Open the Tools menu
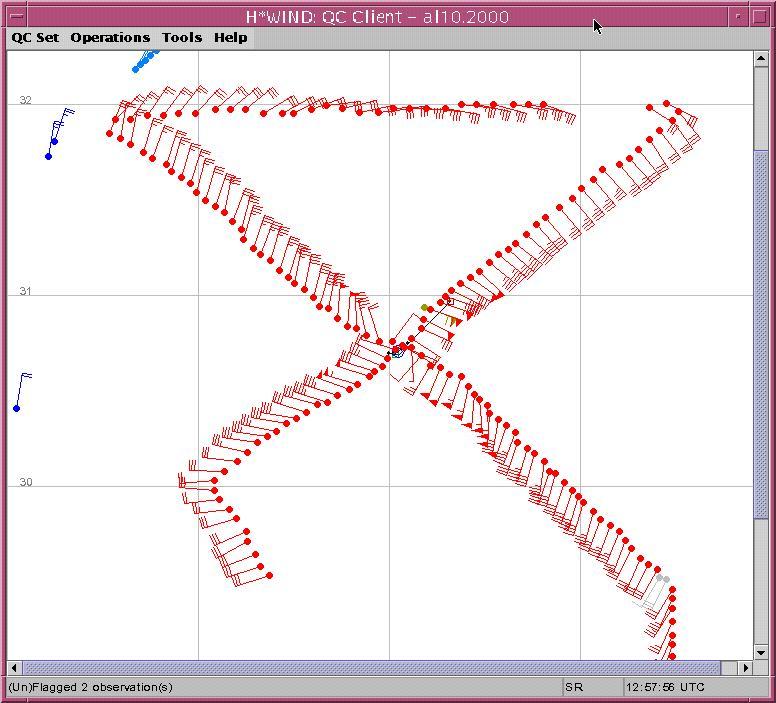The height and width of the screenshot is (703, 776). [182, 38]
